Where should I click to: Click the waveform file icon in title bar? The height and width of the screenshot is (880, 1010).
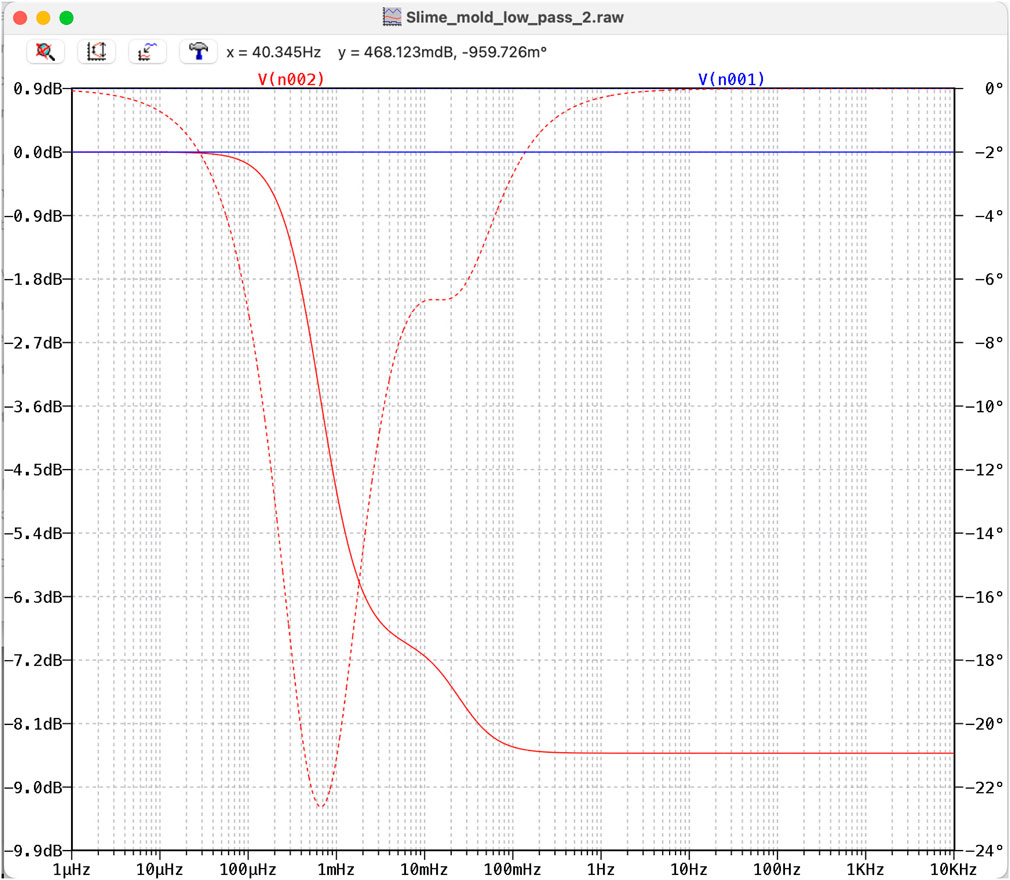392,17
